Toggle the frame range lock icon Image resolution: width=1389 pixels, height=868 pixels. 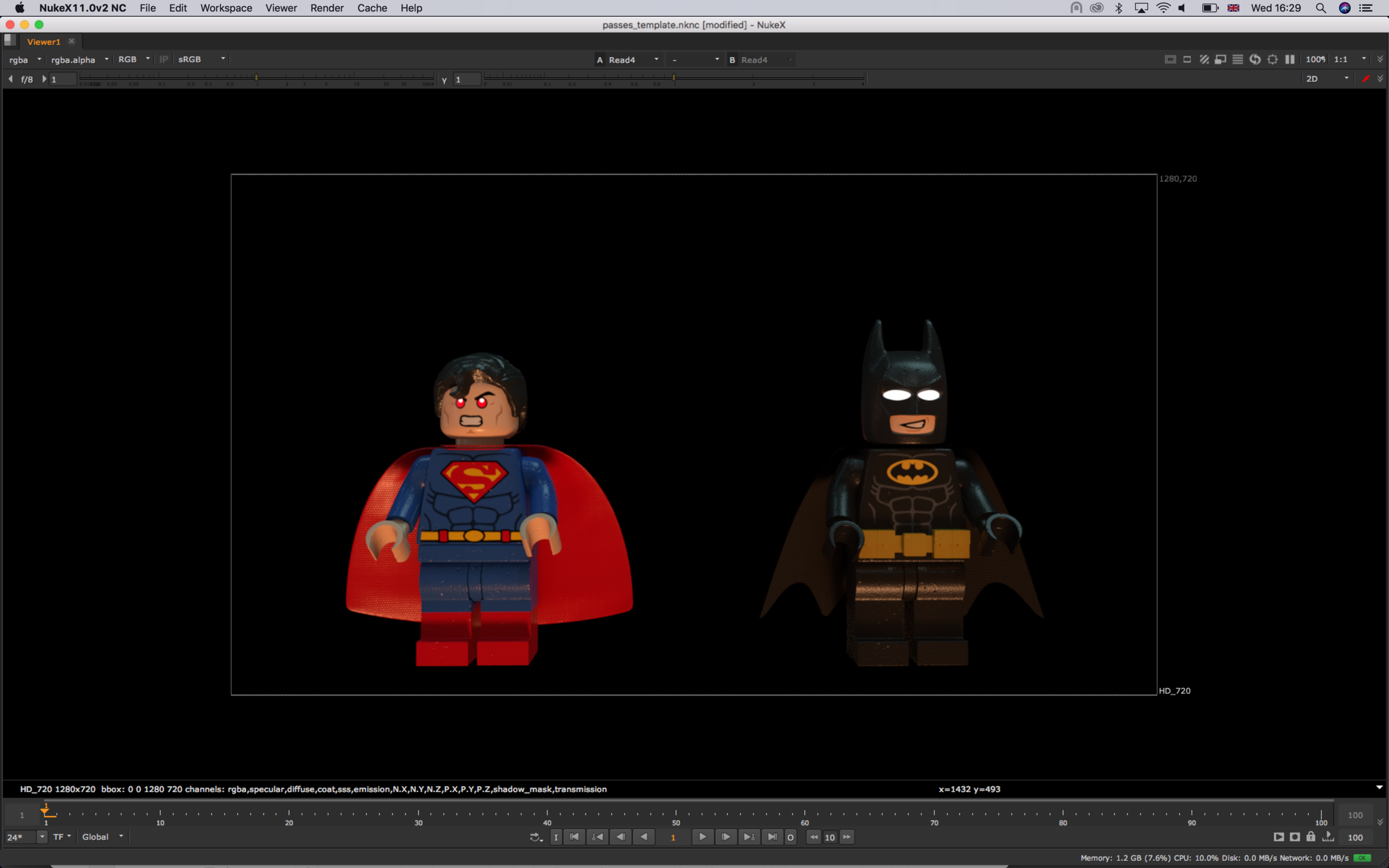coord(1310,837)
